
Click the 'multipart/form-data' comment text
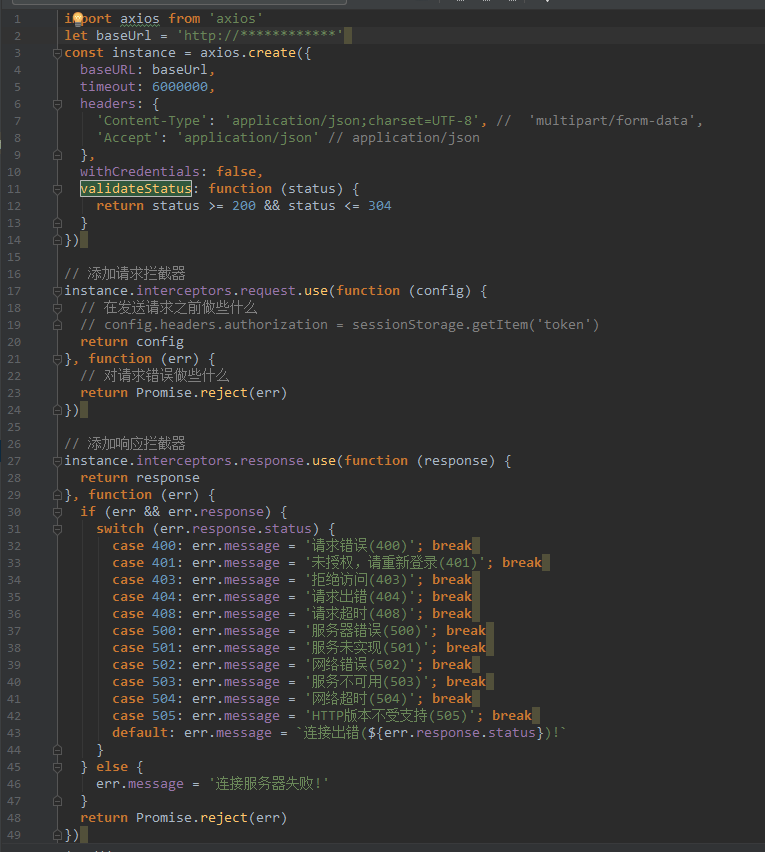(x=612, y=121)
